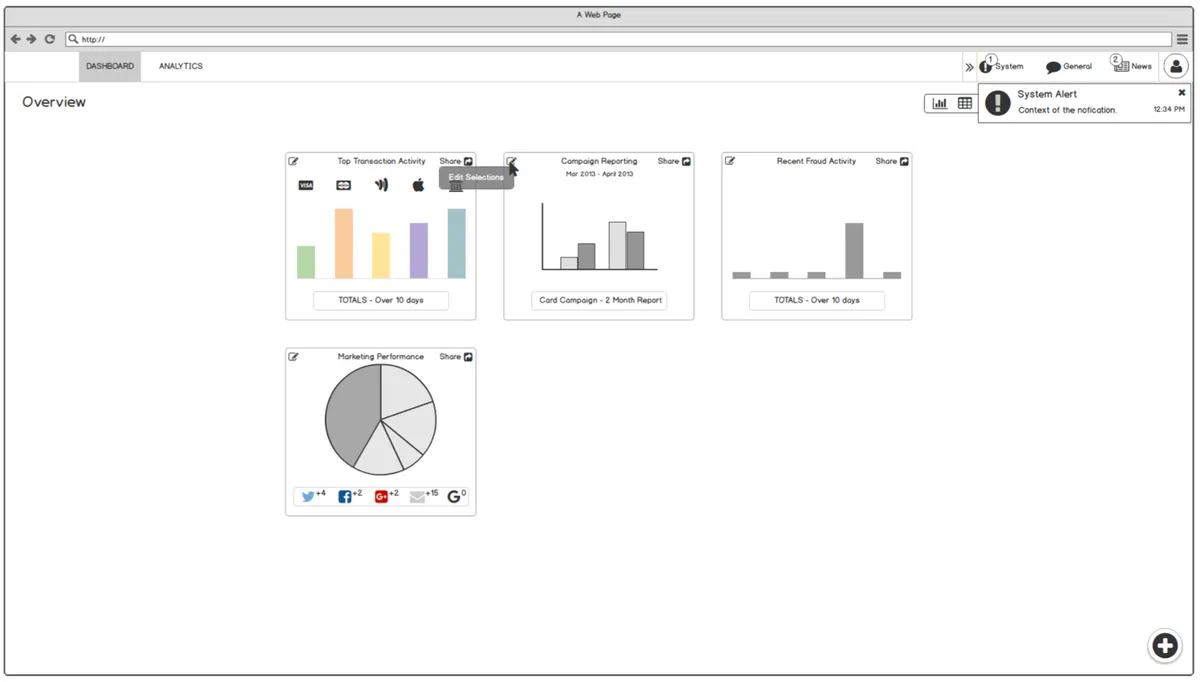Select the Google+ icon under the pie chart
1200x682 pixels.
381,494
